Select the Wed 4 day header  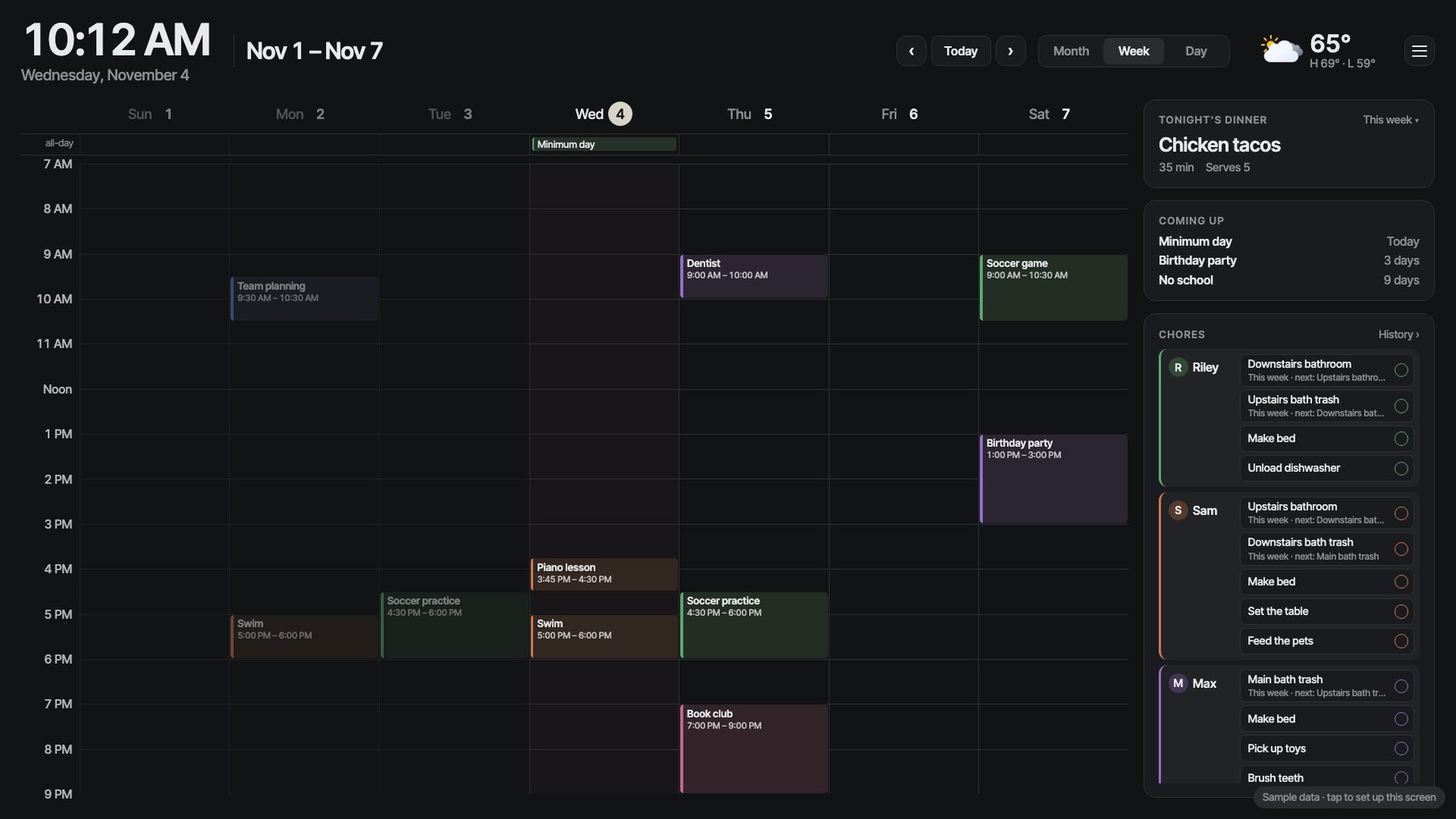[603, 114]
